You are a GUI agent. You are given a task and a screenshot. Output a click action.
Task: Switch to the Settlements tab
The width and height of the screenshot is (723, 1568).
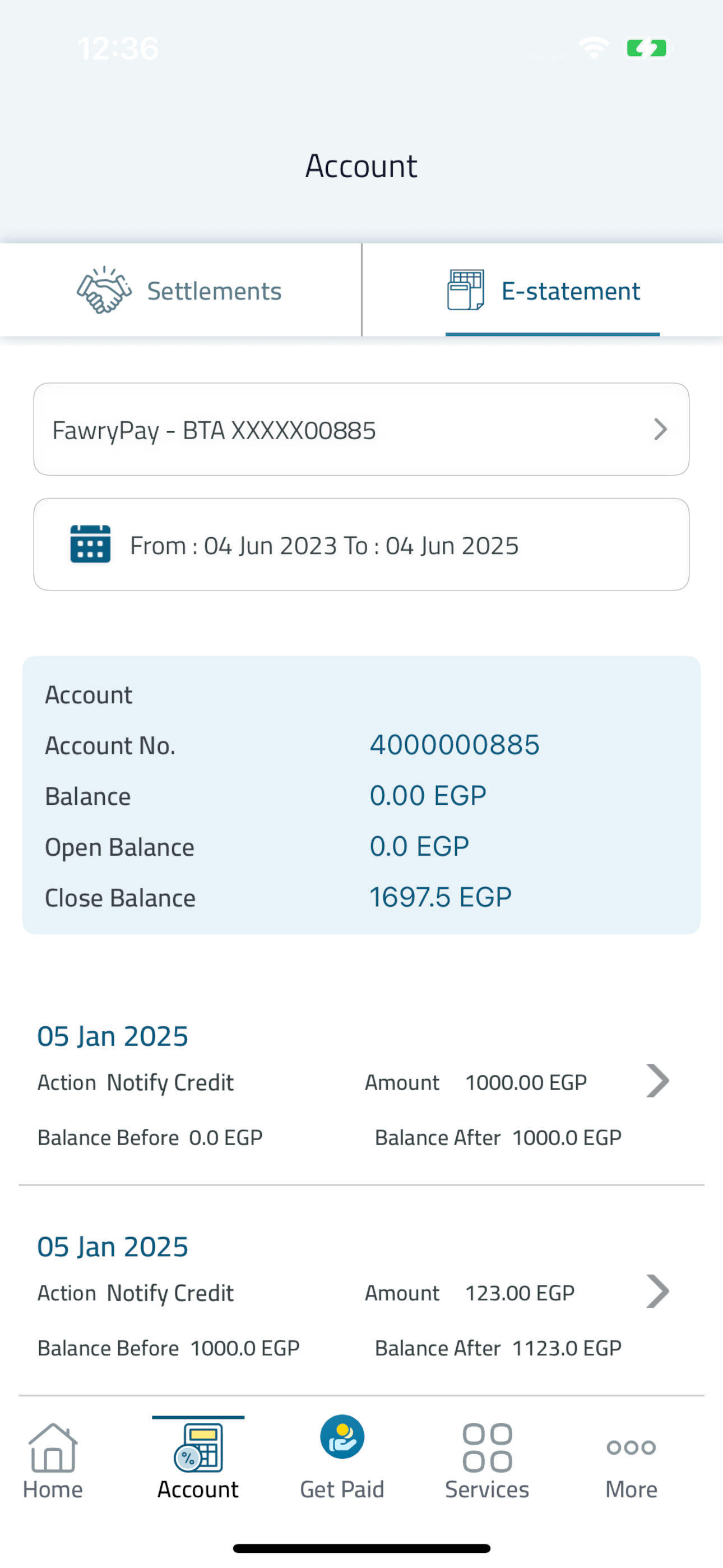pyautogui.click(x=180, y=290)
